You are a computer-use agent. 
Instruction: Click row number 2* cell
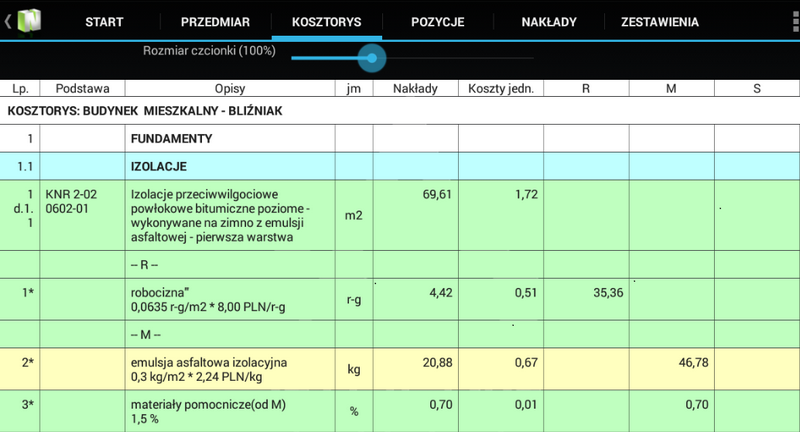pos(20,369)
